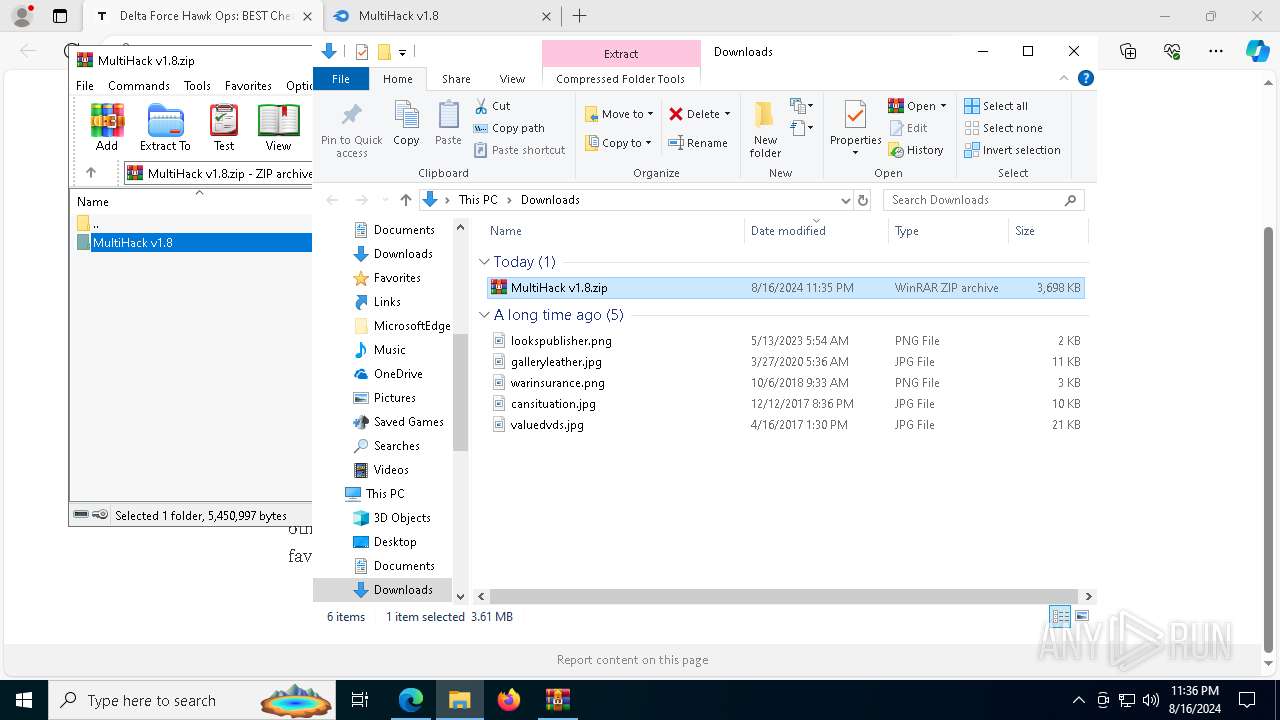Click the Rename button in Organize
The width and height of the screenshot is (1280, 720).
click(x=698, y=143)
